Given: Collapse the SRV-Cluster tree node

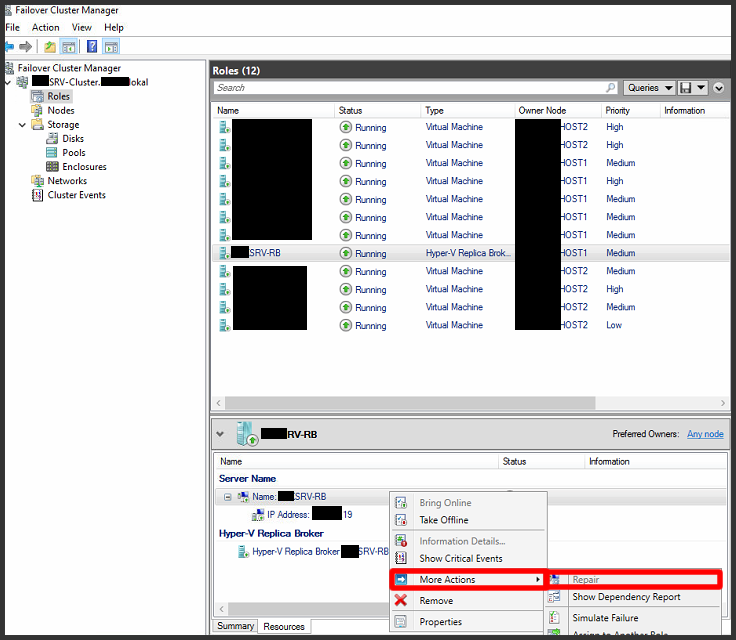Looking at the screenshot, I should point(8,83).
